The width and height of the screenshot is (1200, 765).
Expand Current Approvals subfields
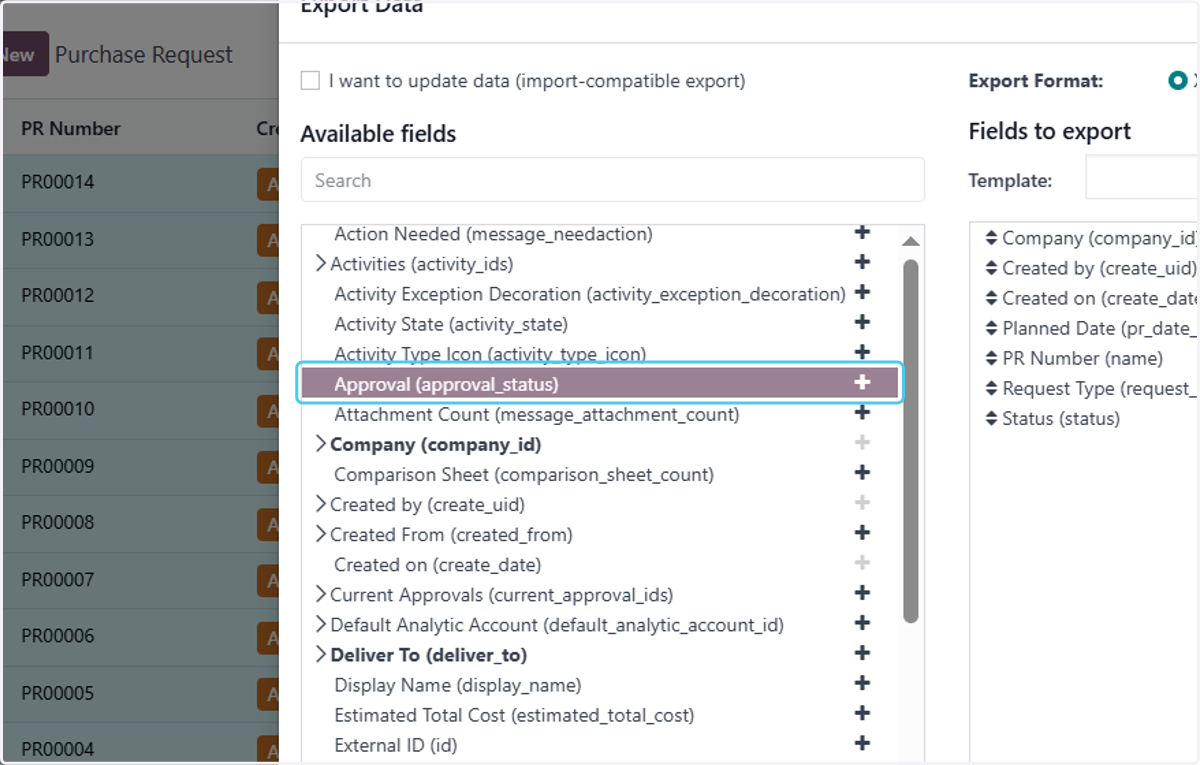[x=321, y=594]
